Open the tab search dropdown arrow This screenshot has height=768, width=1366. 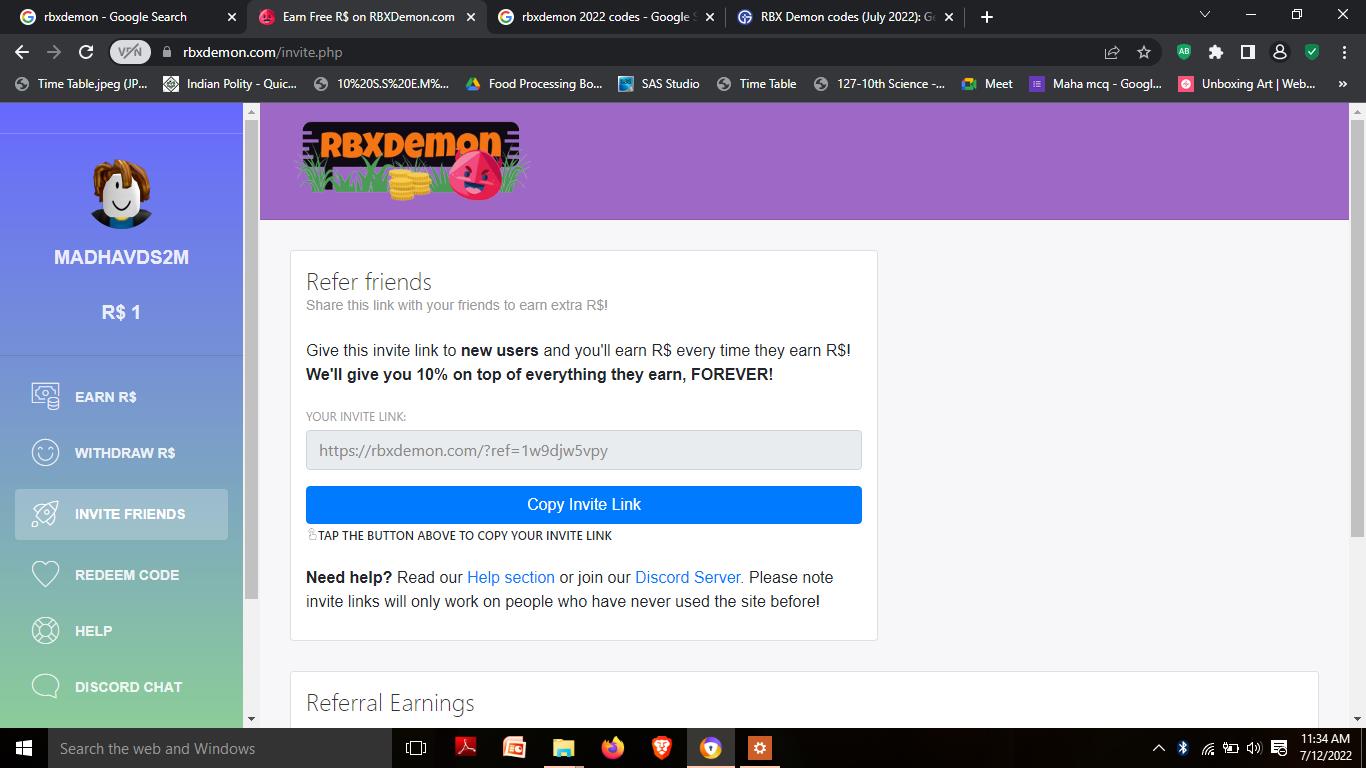1204,16
